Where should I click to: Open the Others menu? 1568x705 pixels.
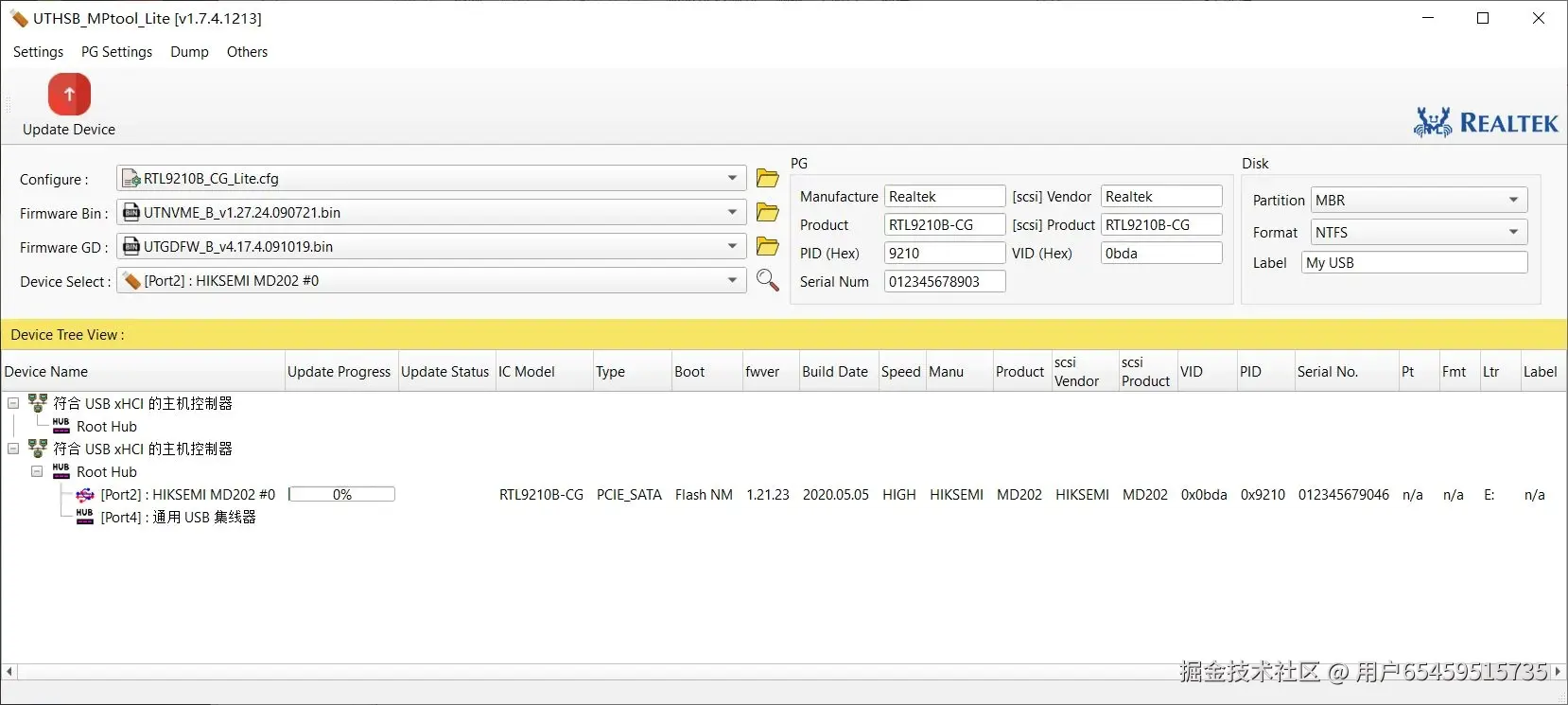[x=247, y=52]
